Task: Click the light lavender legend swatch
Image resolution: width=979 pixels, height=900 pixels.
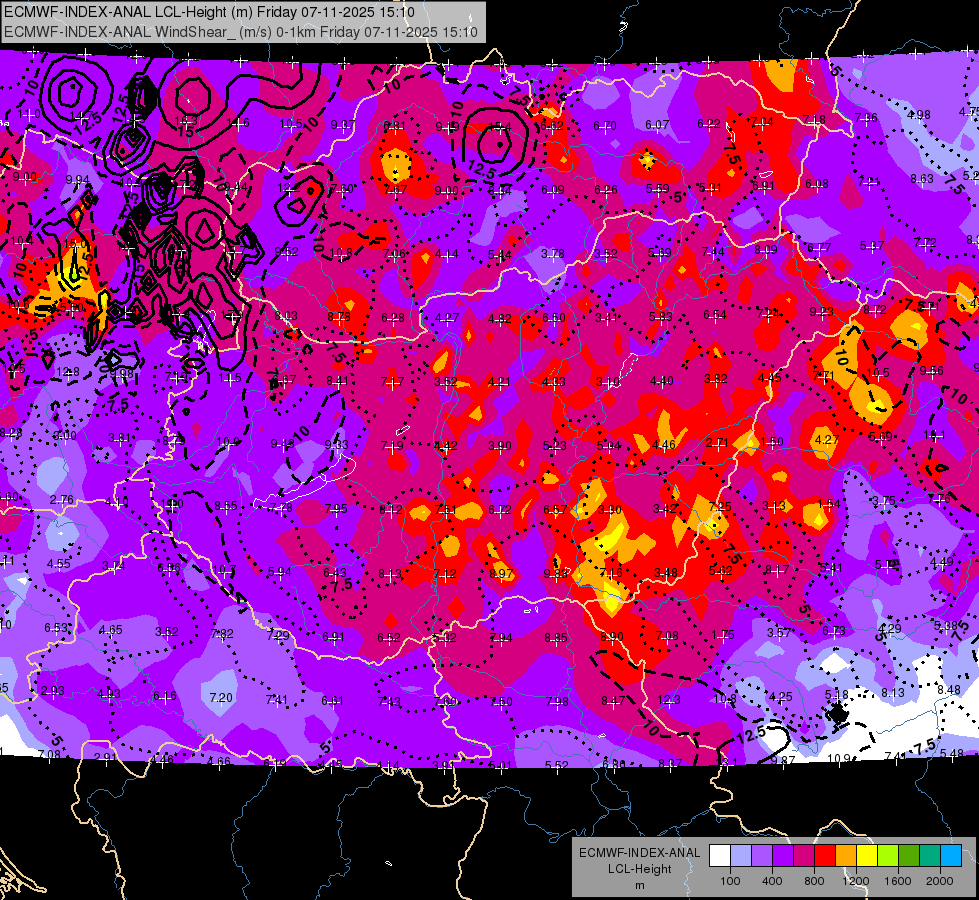Action: 741,856
